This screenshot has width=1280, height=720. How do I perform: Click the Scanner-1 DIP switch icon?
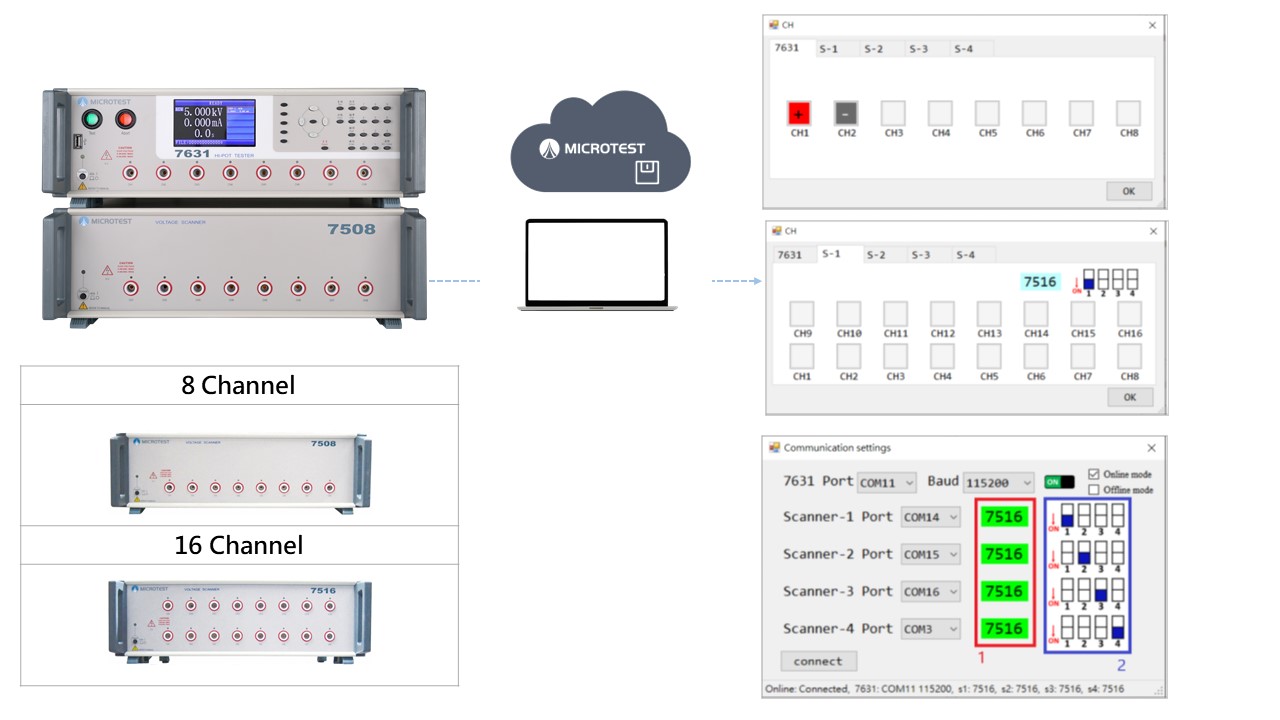click(x=1089, y=518)
